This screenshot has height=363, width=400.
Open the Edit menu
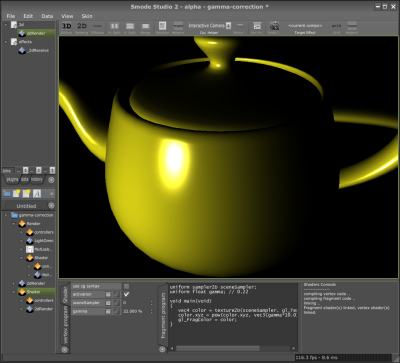[28, 16]
